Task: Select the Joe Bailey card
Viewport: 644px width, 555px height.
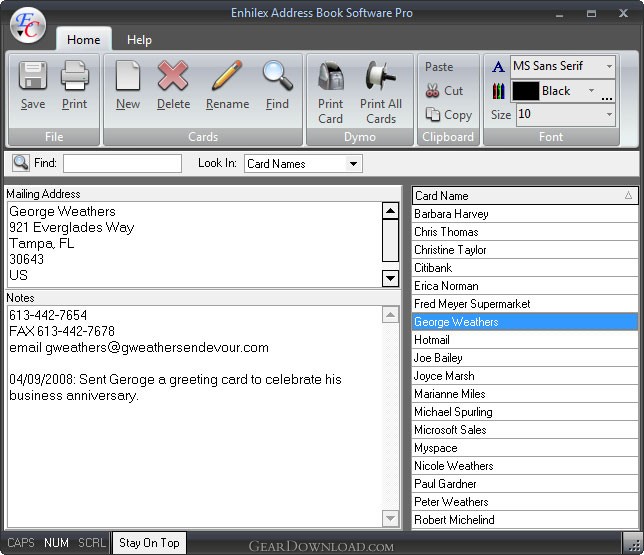Action: coord(525,358)
